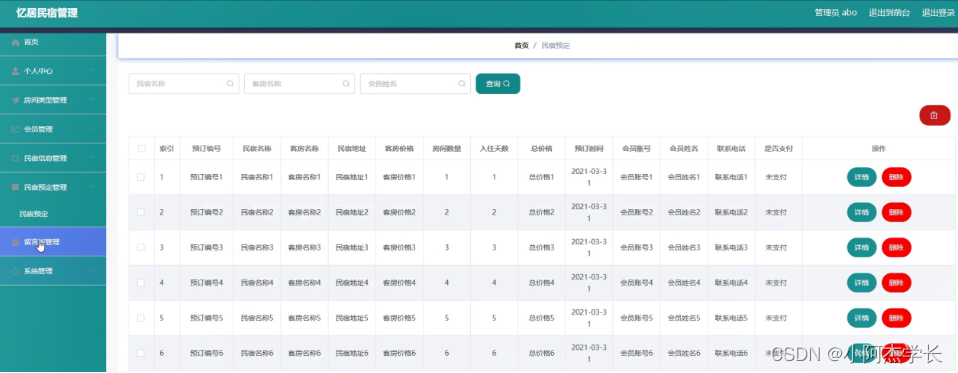This screenshot has height=373, width=958.
Task: Click 删除 for row 预订编号1
Action: 896,177
